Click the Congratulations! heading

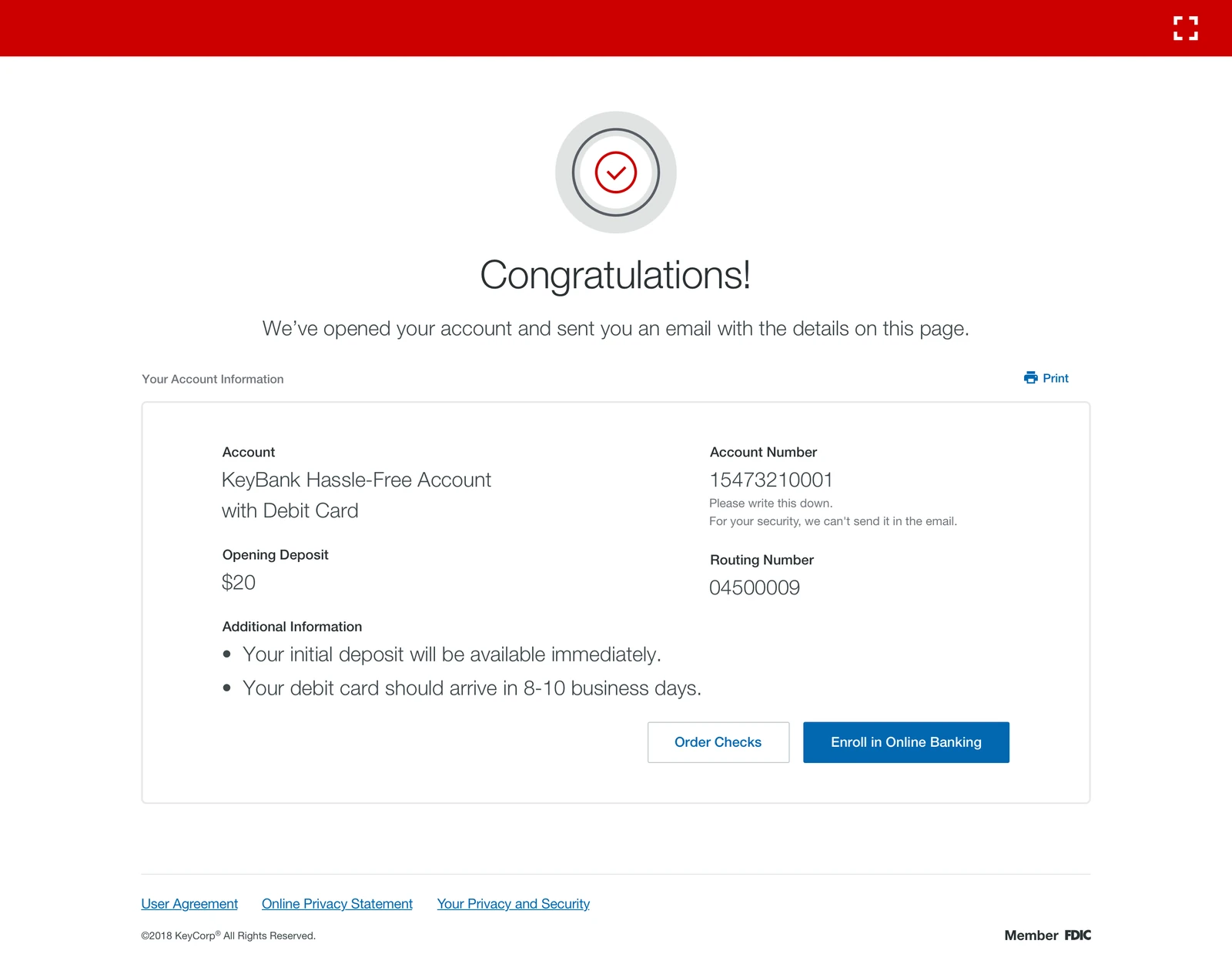pyautogui.click(x=615, y=275)
